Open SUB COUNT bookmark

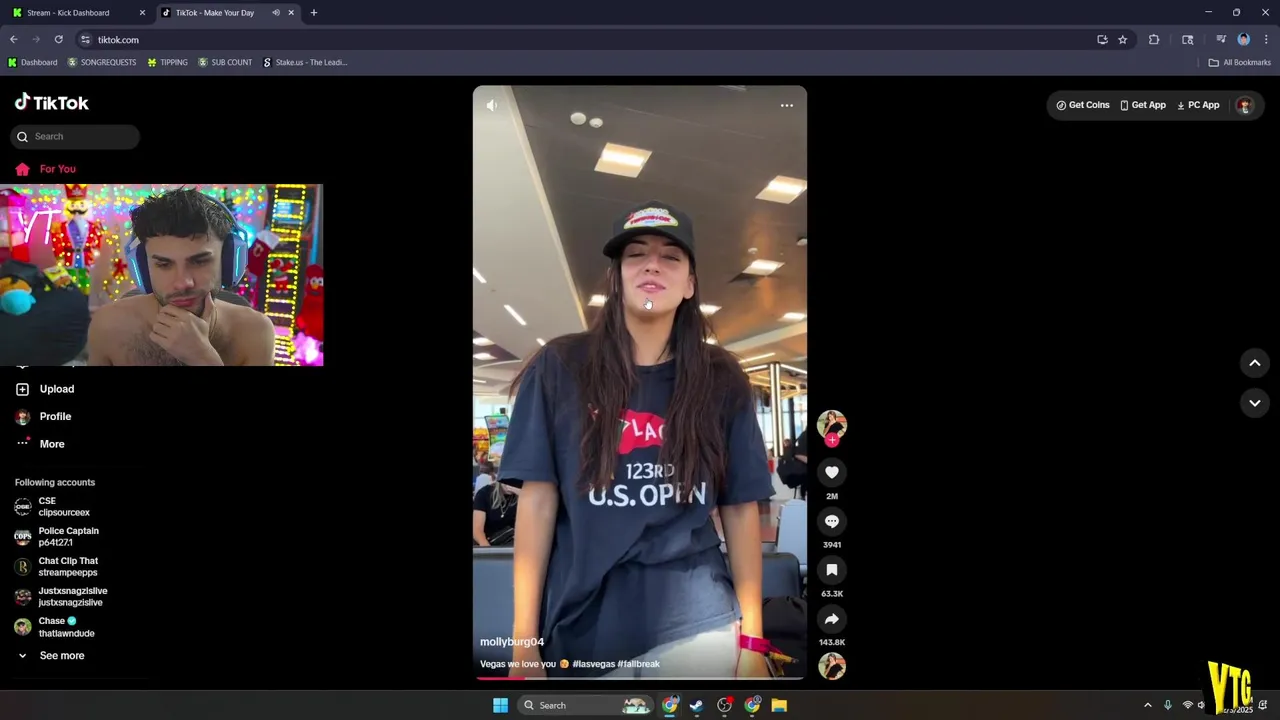pos(225,62)
